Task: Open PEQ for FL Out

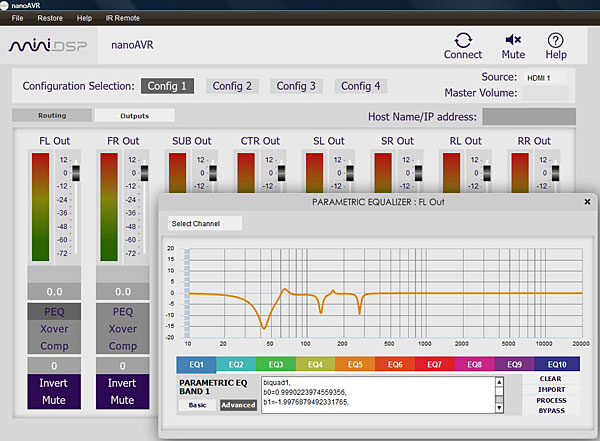Action: click(x=54, y=312)
